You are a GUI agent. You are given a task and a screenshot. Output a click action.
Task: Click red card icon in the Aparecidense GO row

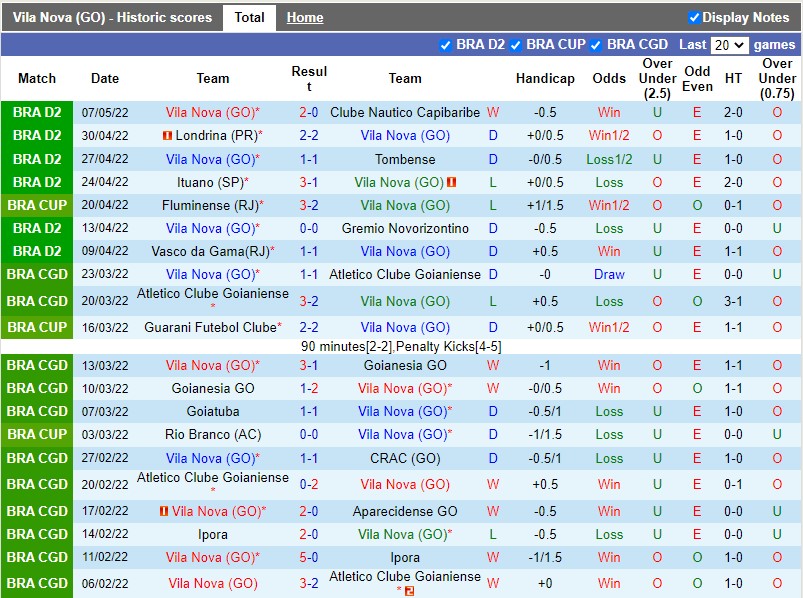pos(163,511)
